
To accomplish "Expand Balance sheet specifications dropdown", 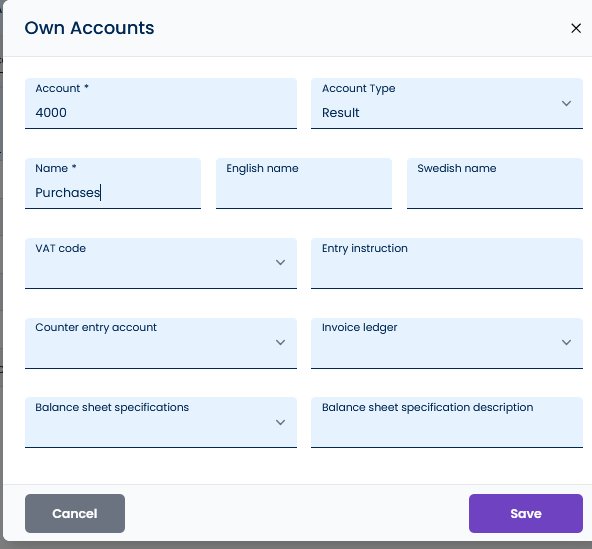I will pyautogui.click(x=161, y=423).
